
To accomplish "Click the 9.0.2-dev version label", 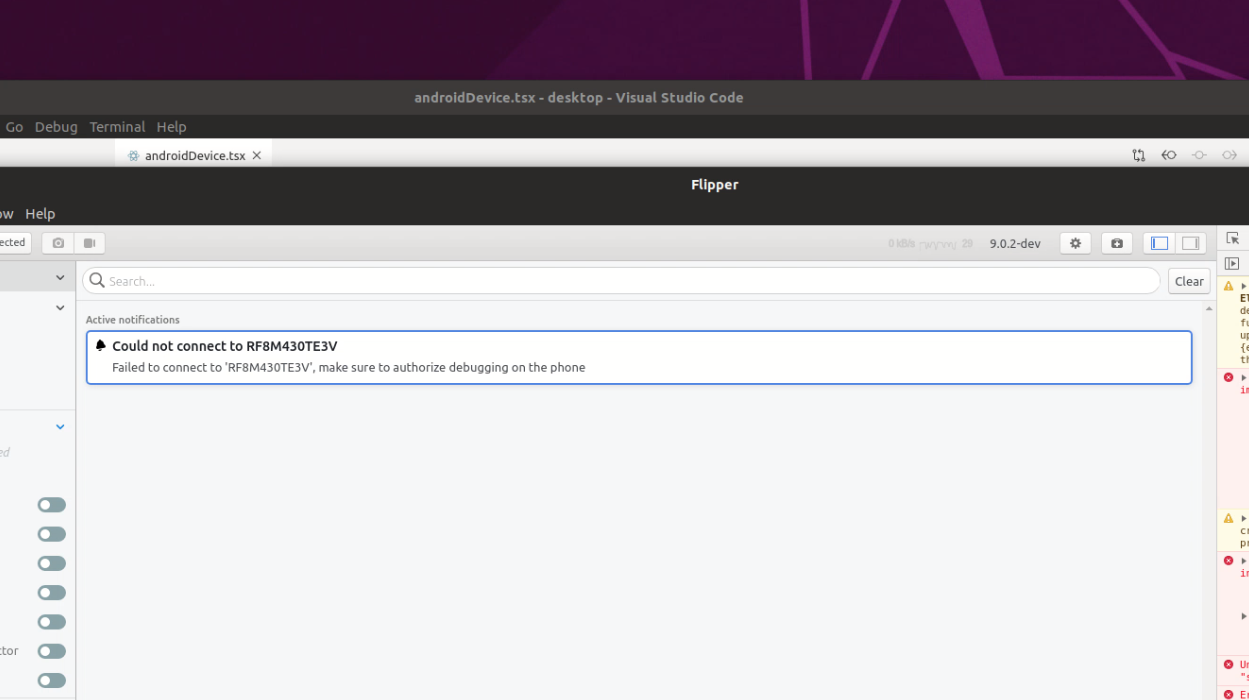I will 1015,243.
